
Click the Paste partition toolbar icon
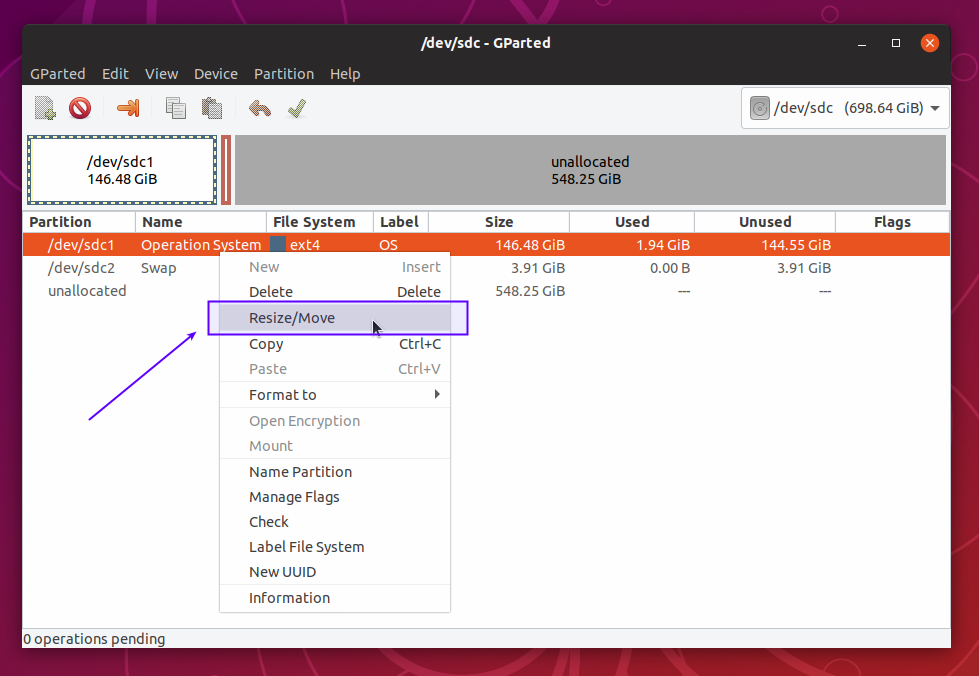coord(211,108)
